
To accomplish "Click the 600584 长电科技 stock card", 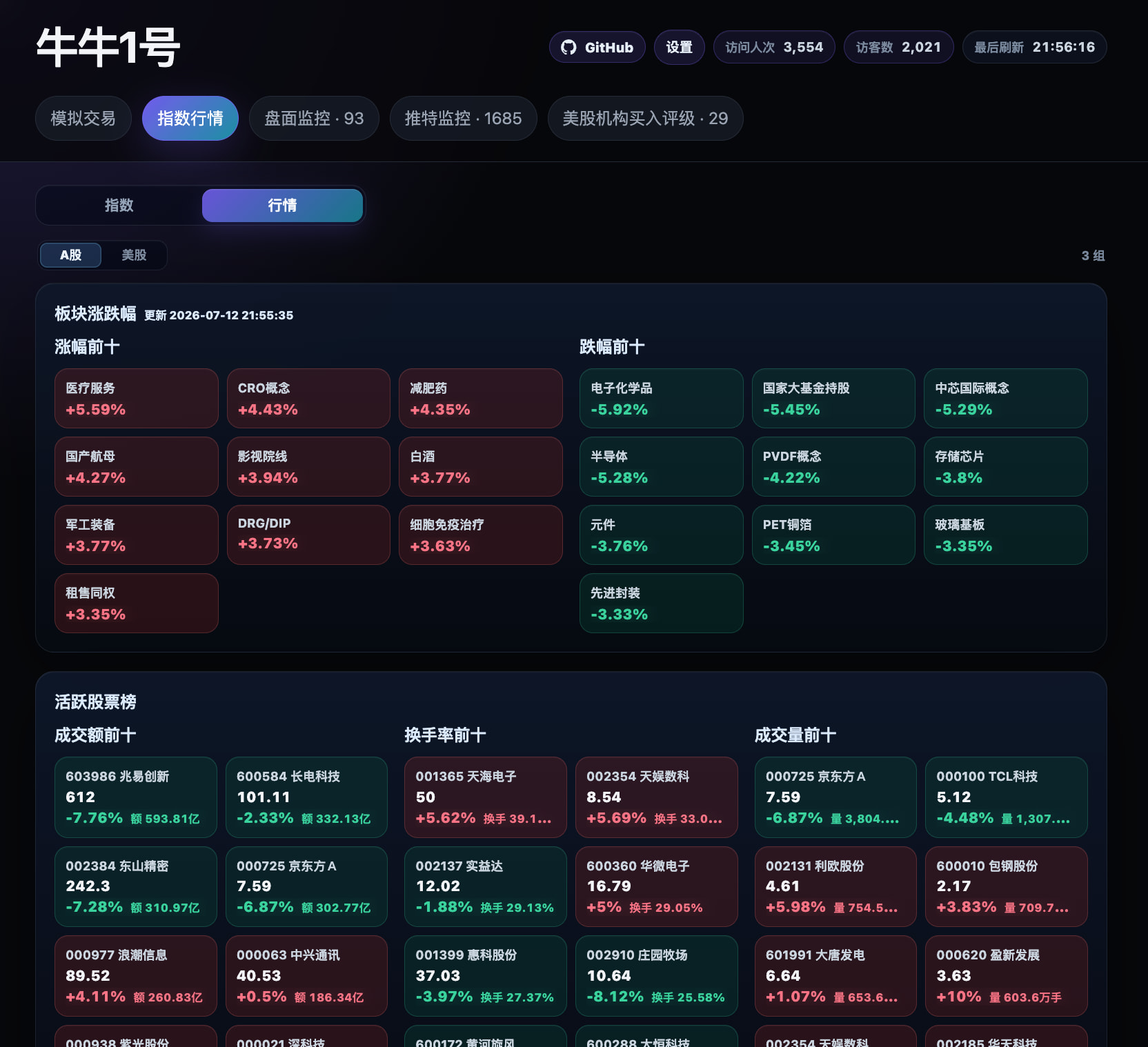I will [x=307, y=797].
